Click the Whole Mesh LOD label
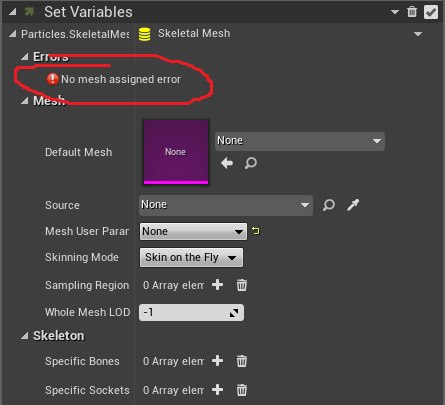Viewport: 445px width, 405px height. pyautogui.click(x=88, y=312)
